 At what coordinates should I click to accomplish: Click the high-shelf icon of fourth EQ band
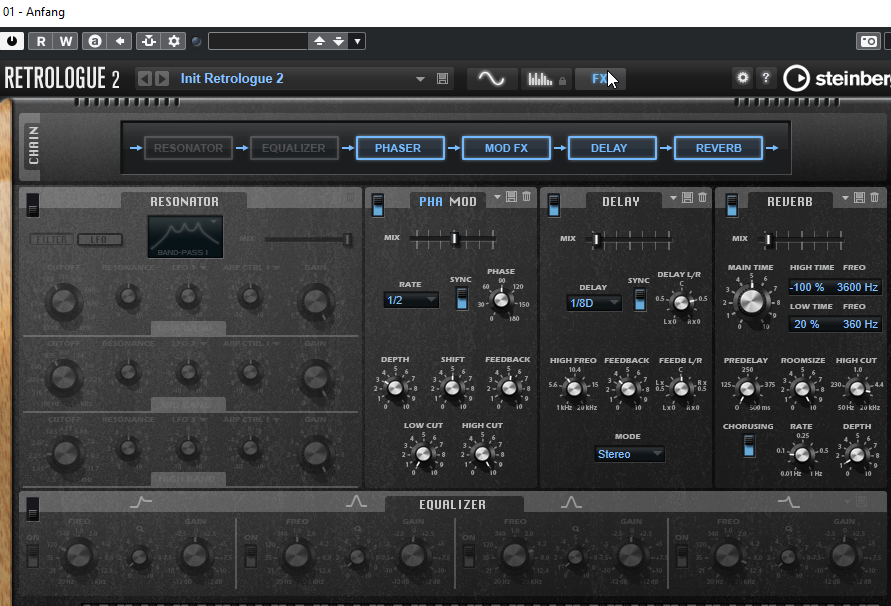[x=788, y=502]
